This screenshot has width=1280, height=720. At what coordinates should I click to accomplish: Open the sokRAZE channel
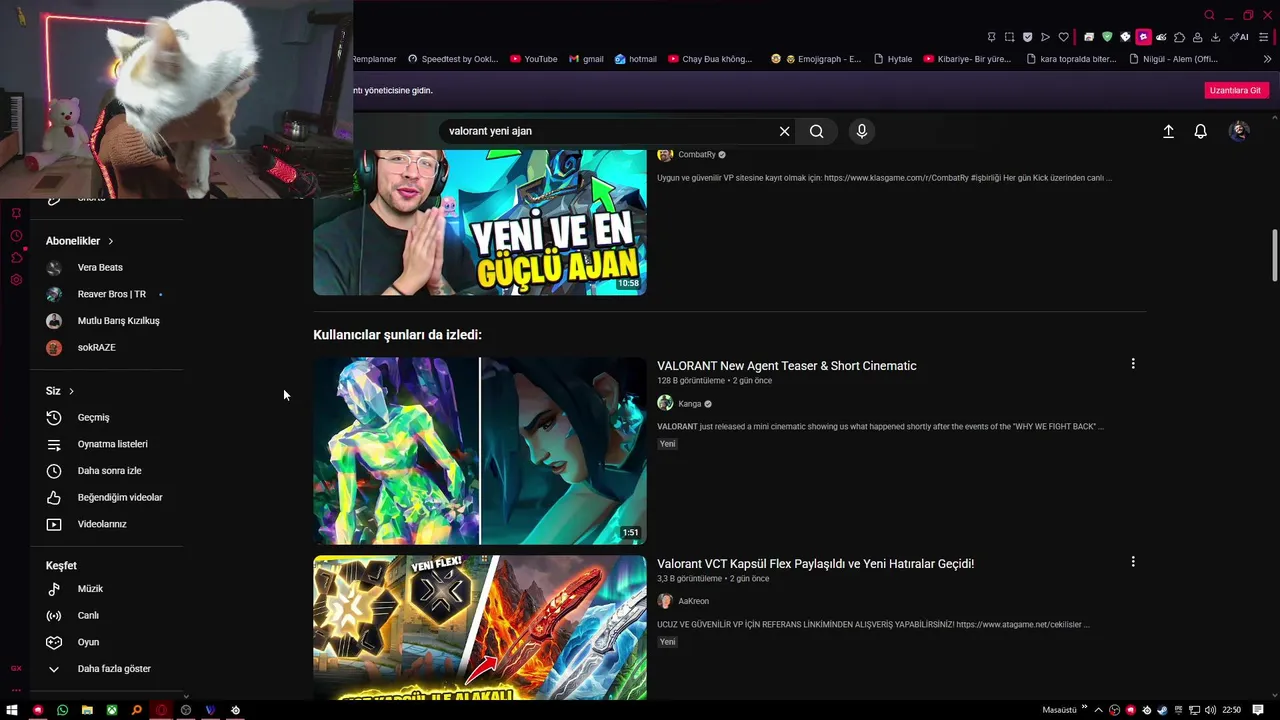107,348
